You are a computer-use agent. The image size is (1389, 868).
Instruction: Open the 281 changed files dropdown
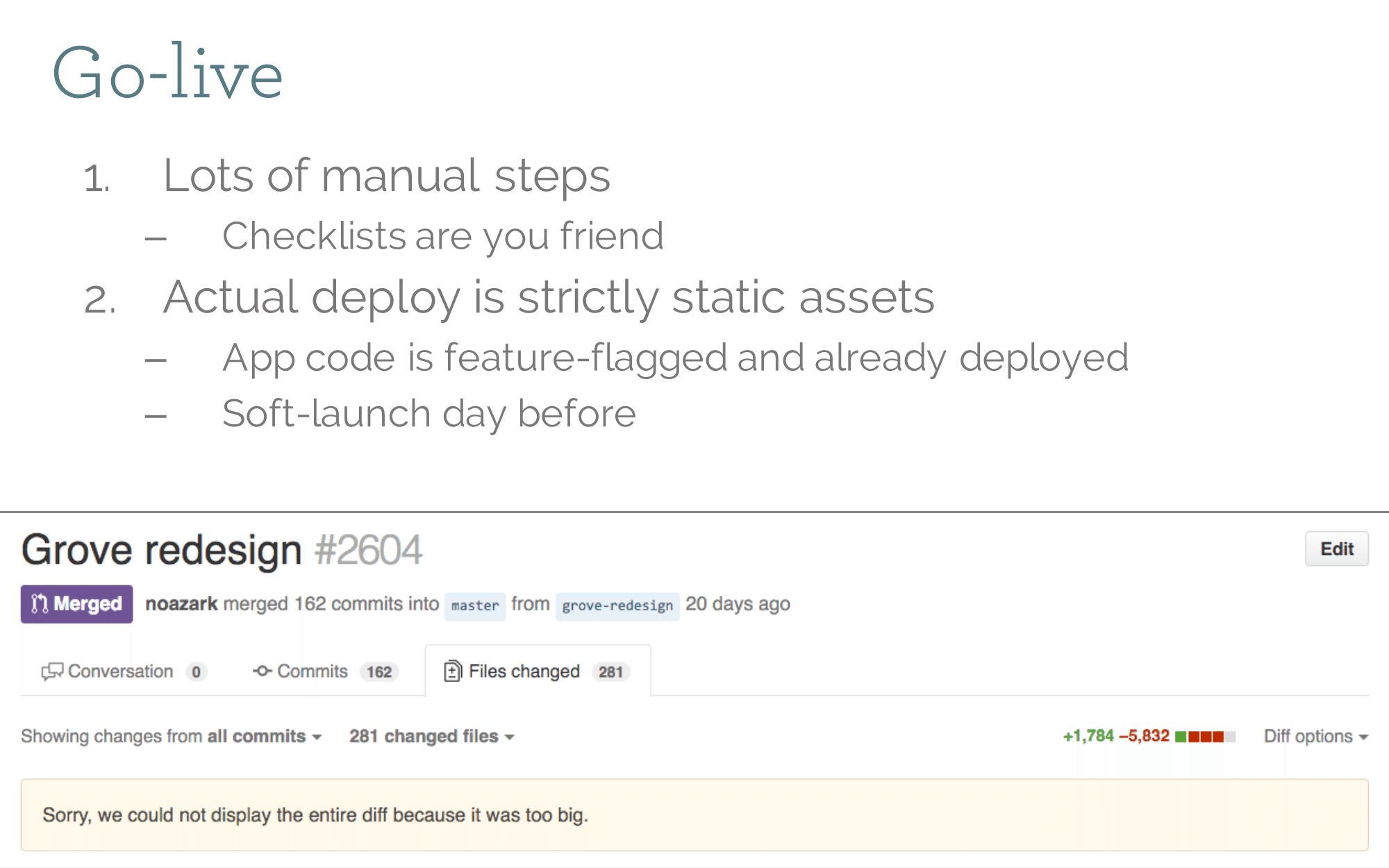pyautogui.click(x=431, y=736)
